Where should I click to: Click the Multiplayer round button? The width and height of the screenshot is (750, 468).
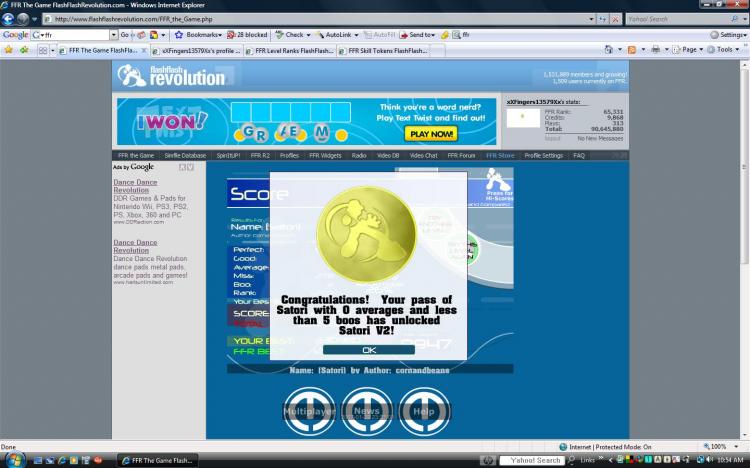coord(309,411)
